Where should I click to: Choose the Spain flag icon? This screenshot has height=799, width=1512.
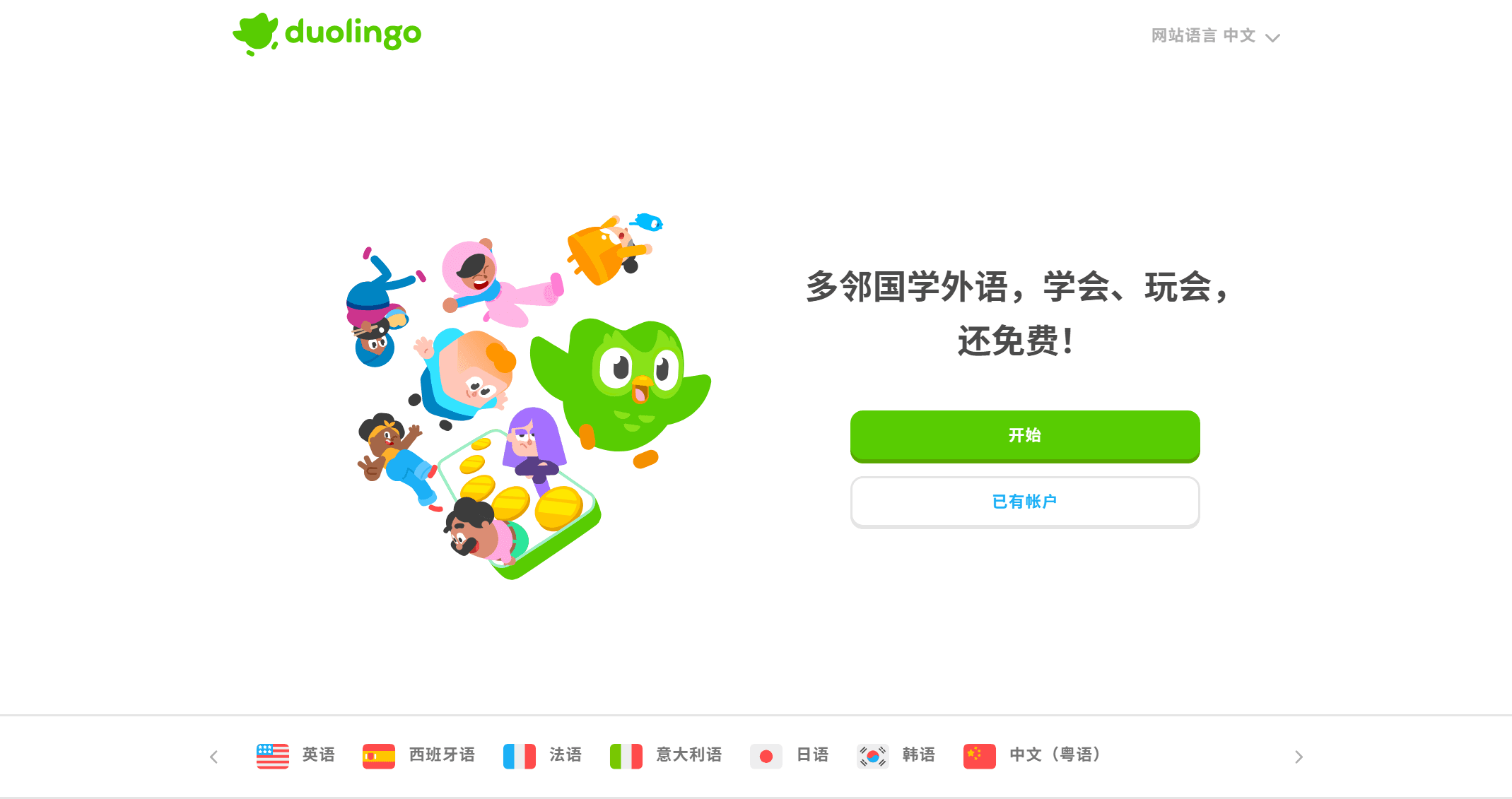pos(379,756)
